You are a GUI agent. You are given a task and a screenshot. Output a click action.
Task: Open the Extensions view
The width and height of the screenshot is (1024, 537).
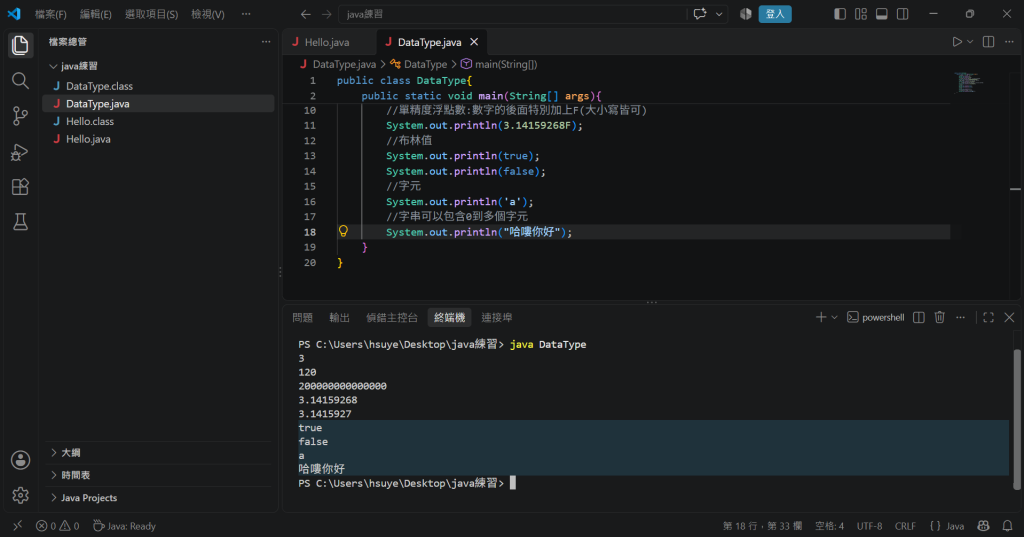click(x=20, y=187)
